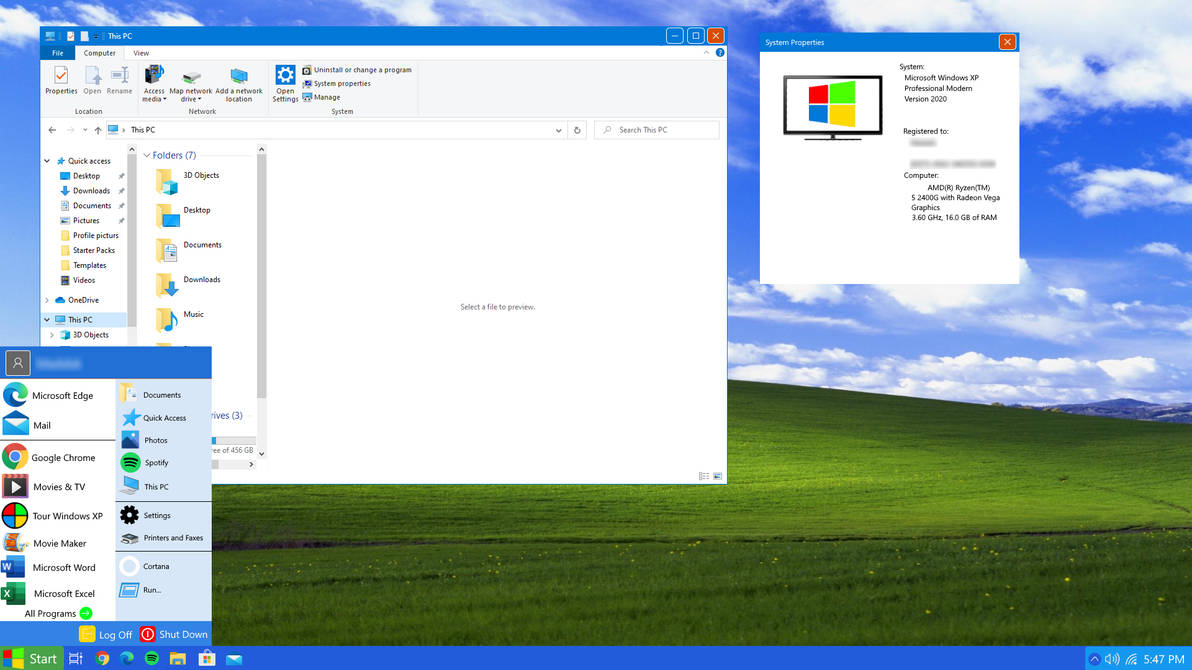Open Mail from the Start menu
Screen dimensions: 1192x670
coord(27,425)
